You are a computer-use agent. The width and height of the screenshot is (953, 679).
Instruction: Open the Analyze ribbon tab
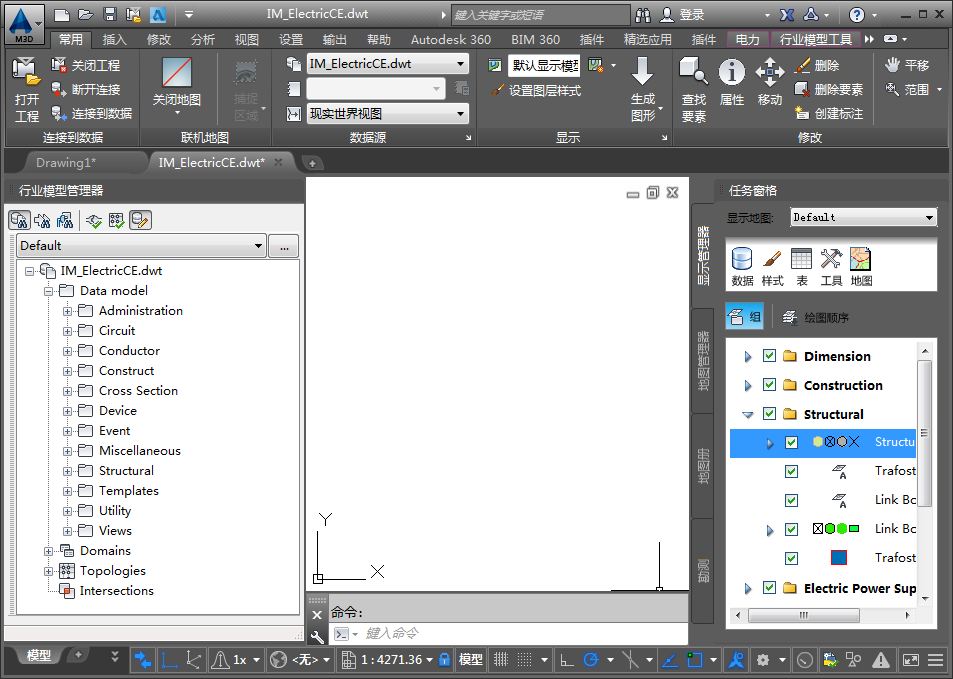click(x=202, y=40)
